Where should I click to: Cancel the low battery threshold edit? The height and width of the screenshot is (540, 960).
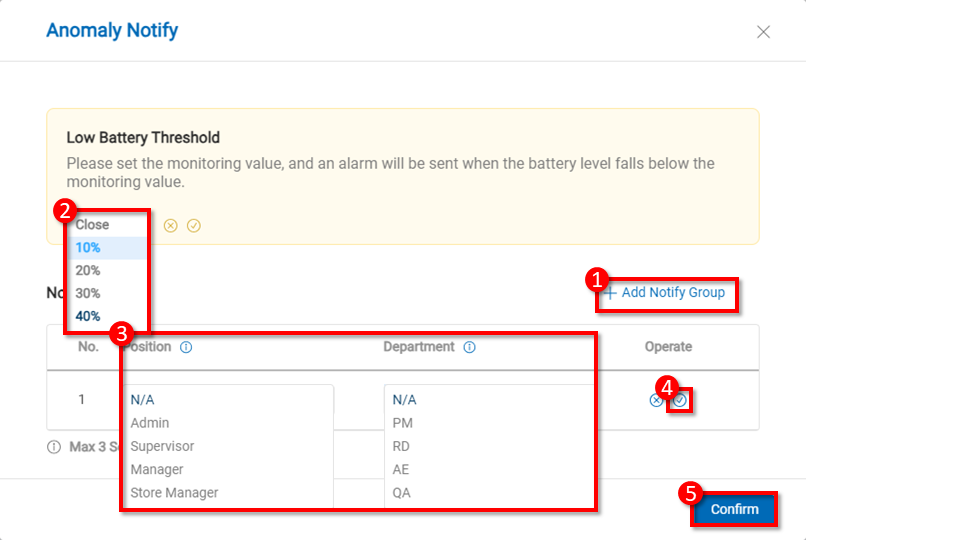click(171, 226)
